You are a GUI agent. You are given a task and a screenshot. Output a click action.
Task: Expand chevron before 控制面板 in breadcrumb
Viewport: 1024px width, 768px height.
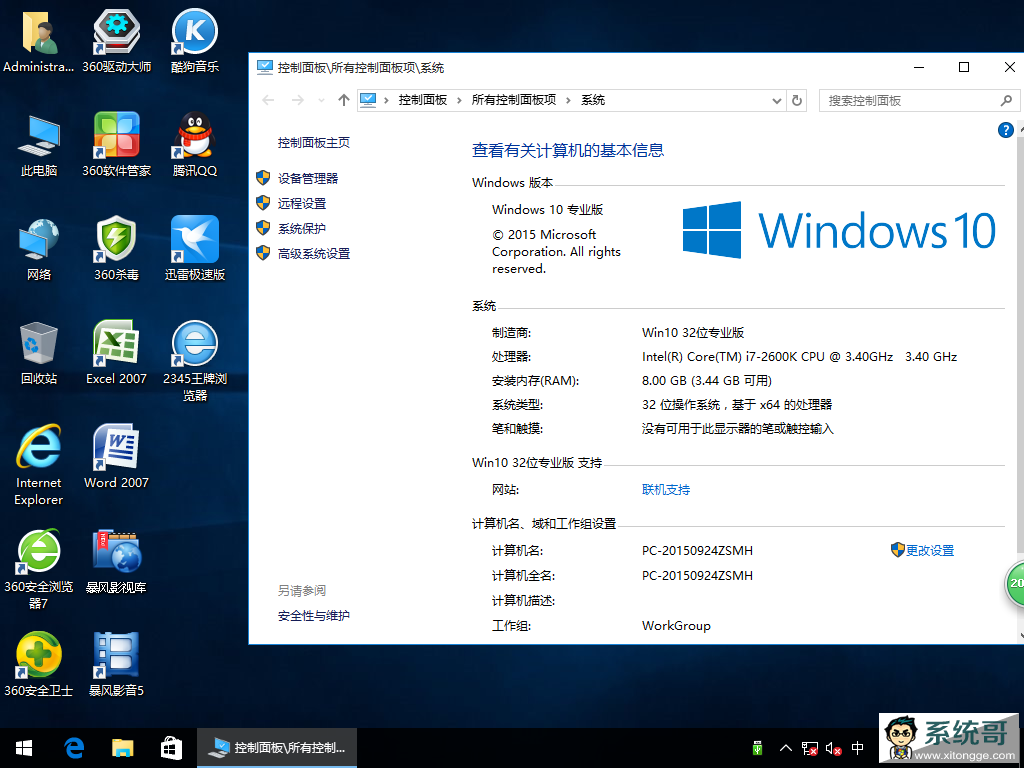click(x=387, y=101)
